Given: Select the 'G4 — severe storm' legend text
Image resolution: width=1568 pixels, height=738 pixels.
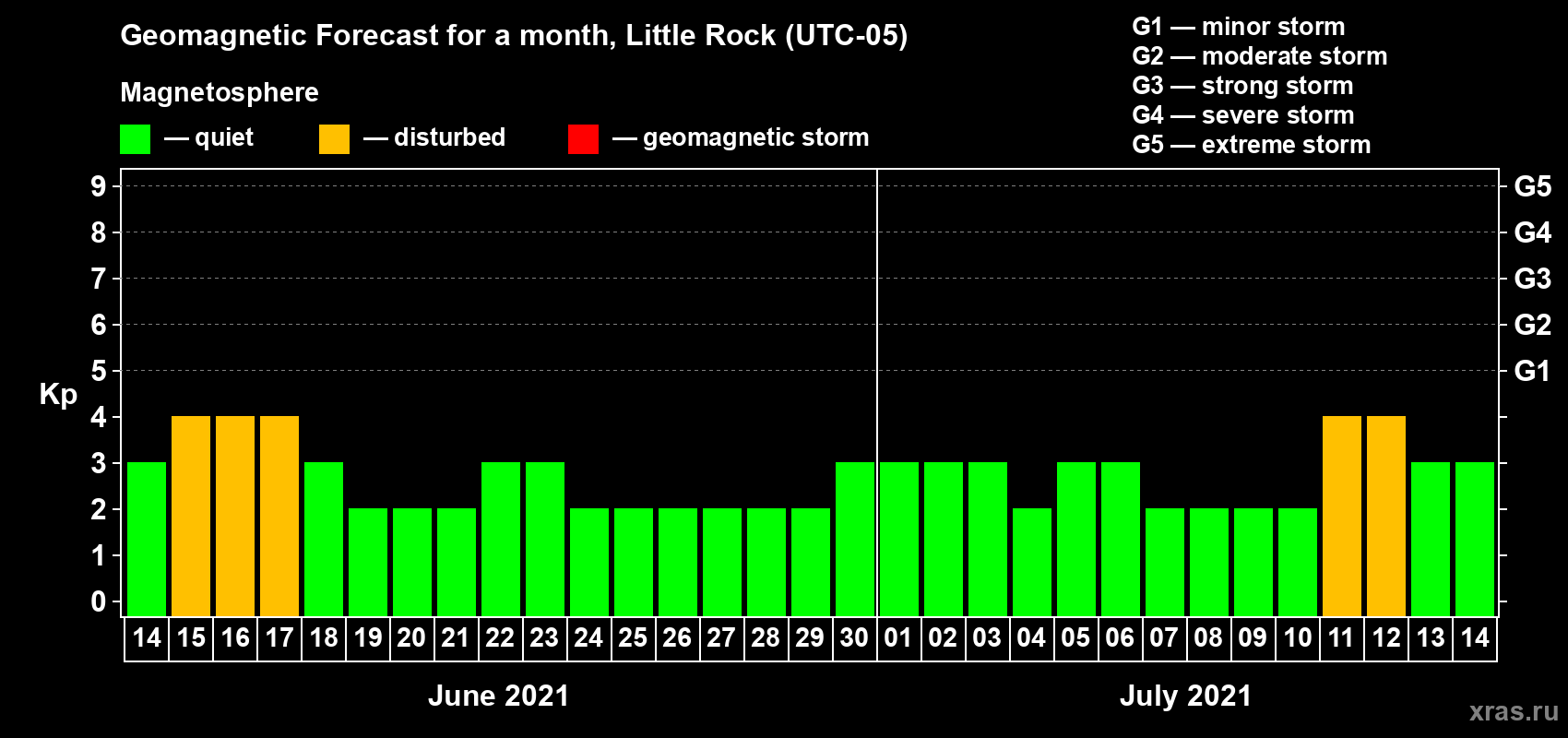Looking at the screenshot, I should click(x=1243, y=114).
